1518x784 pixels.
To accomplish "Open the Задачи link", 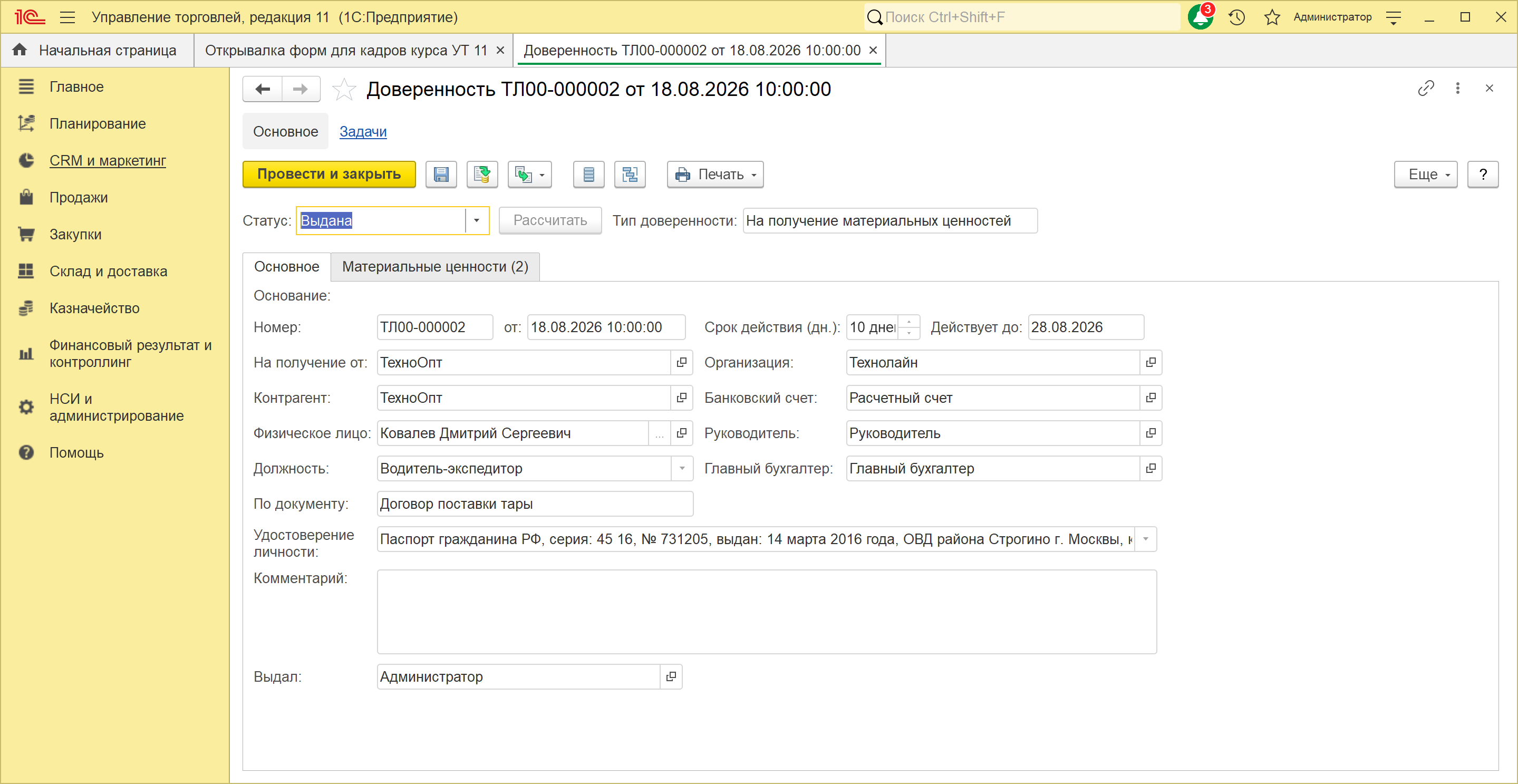I will coord(363,131).
